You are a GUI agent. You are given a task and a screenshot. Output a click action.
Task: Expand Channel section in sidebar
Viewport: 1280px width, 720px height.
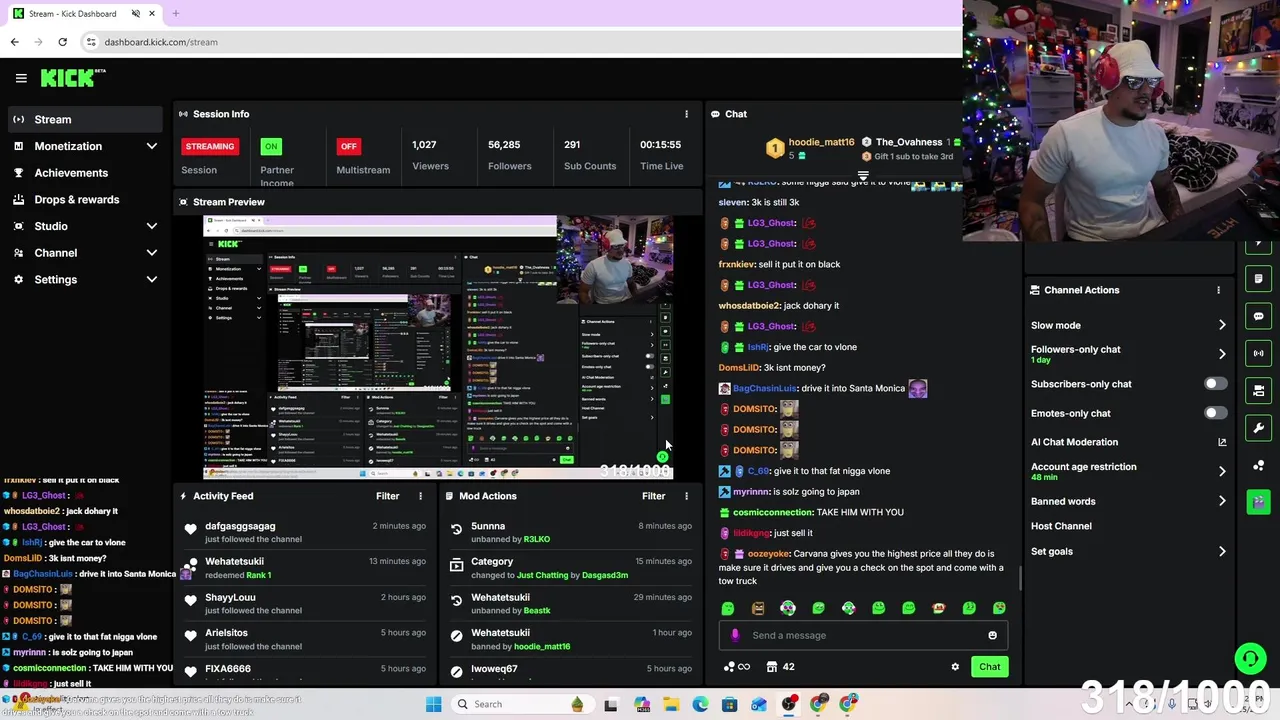pos(152,253)
